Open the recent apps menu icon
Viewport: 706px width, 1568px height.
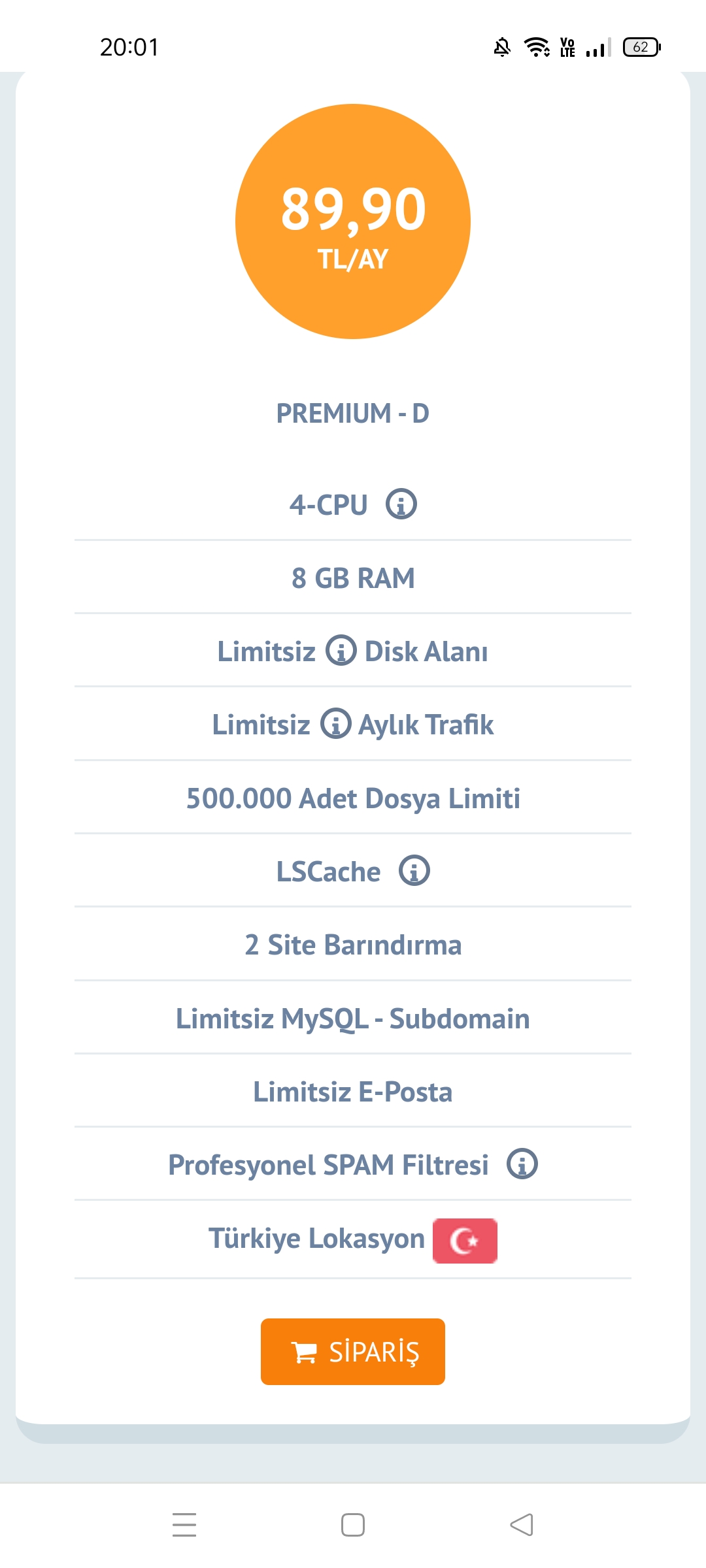click(184, 1525)
